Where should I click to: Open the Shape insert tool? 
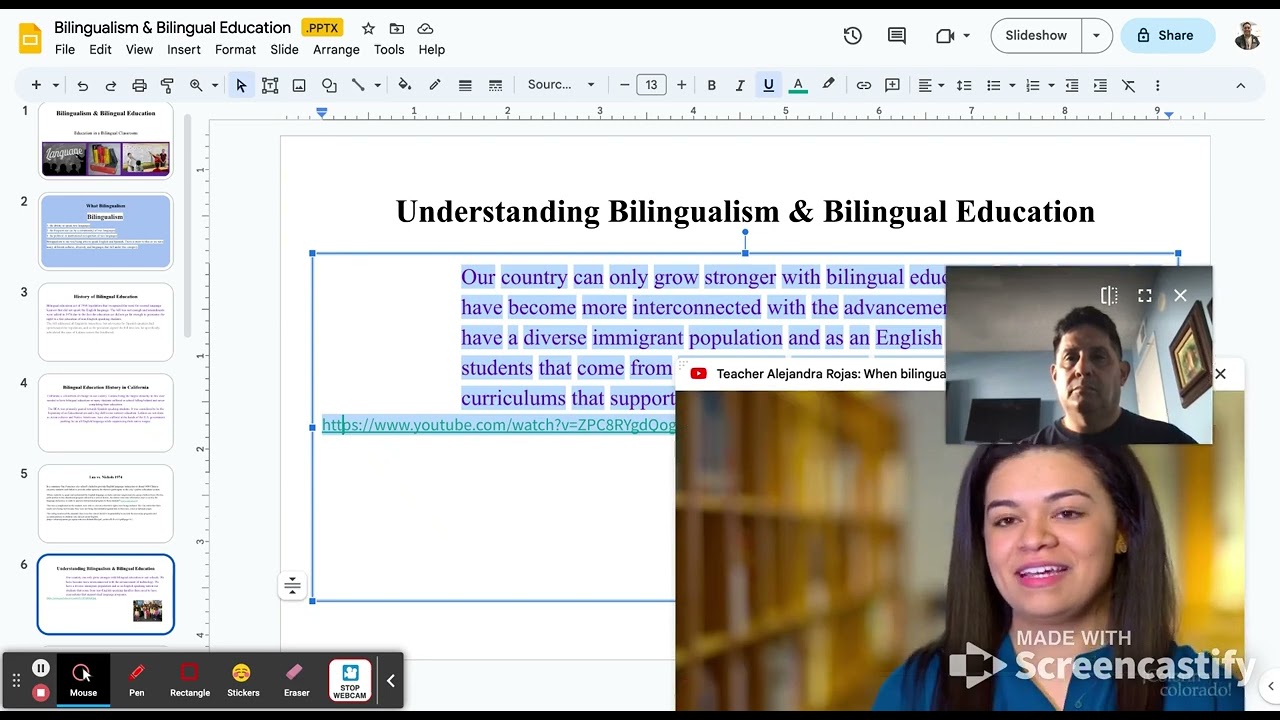(x=329, y=86)
